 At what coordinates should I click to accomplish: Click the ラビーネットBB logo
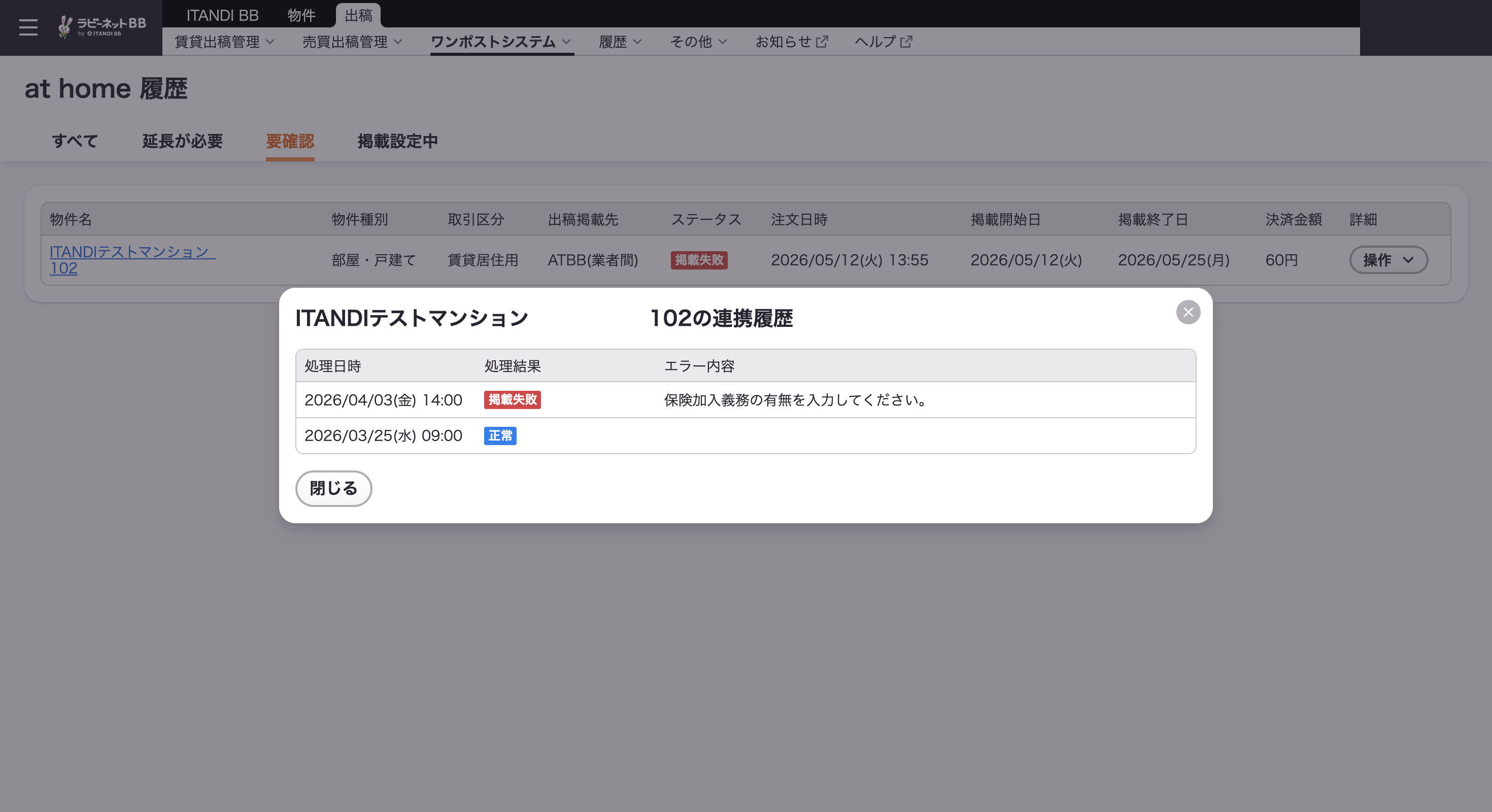(102, 26)
